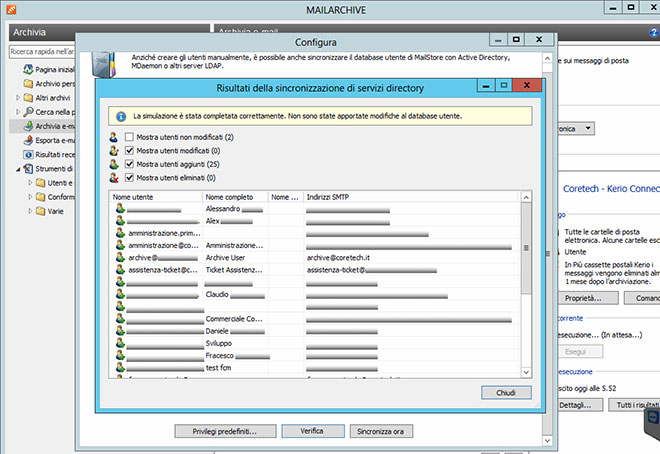The image size is (660, 454).
Task: Click the blue information icon in the banner
Action: click(x=121, y=116)
